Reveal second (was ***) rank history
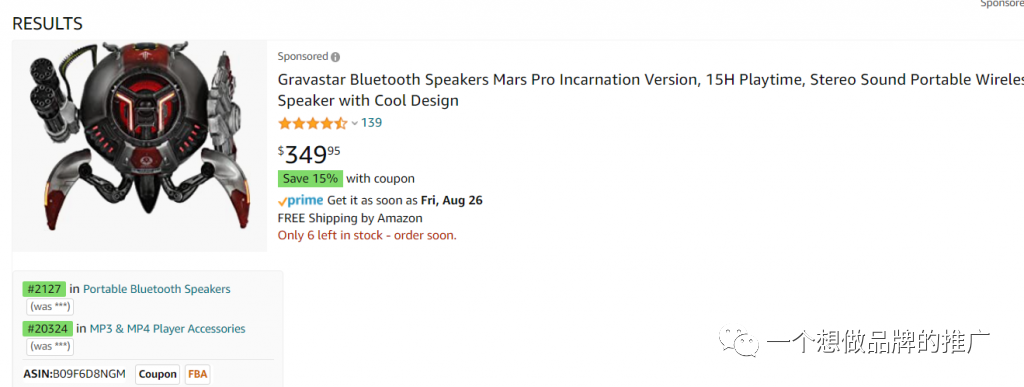This screenshot has width=1024, height=387. 50,347
